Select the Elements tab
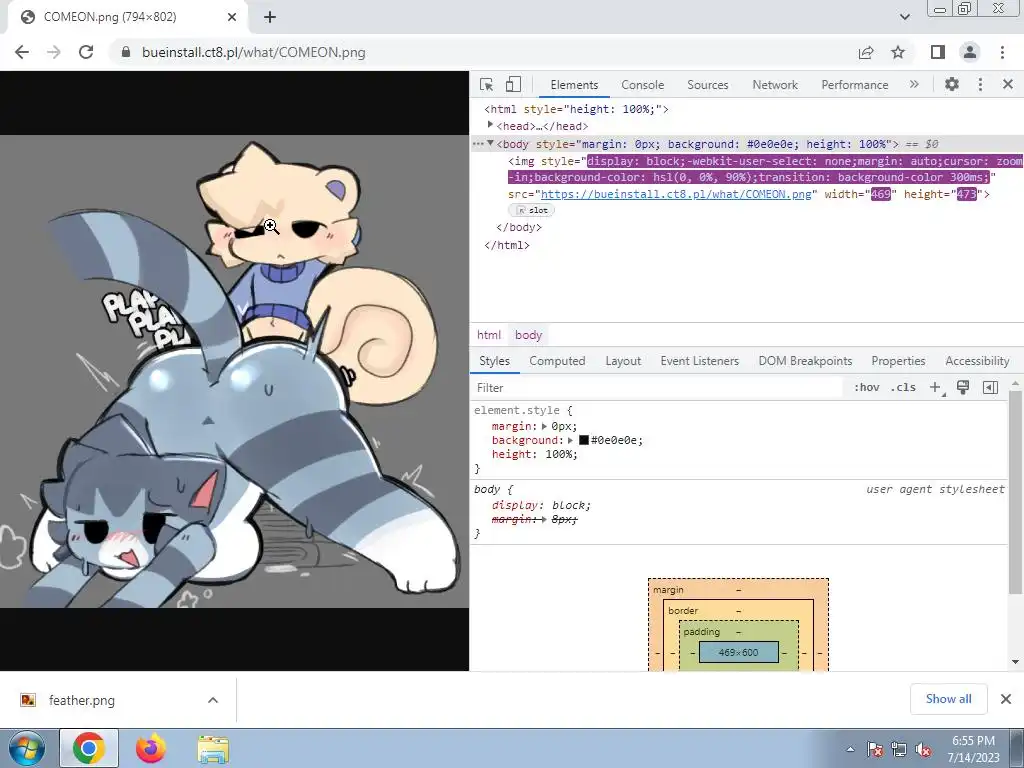 [574, 85]
